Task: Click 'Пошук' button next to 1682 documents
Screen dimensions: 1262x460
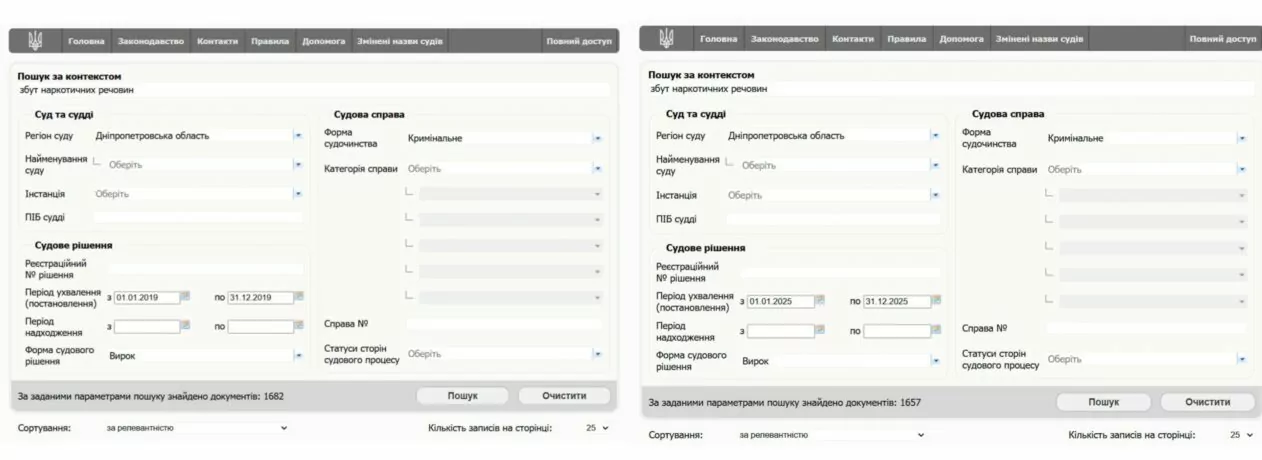Action: (x=462, y=396)
